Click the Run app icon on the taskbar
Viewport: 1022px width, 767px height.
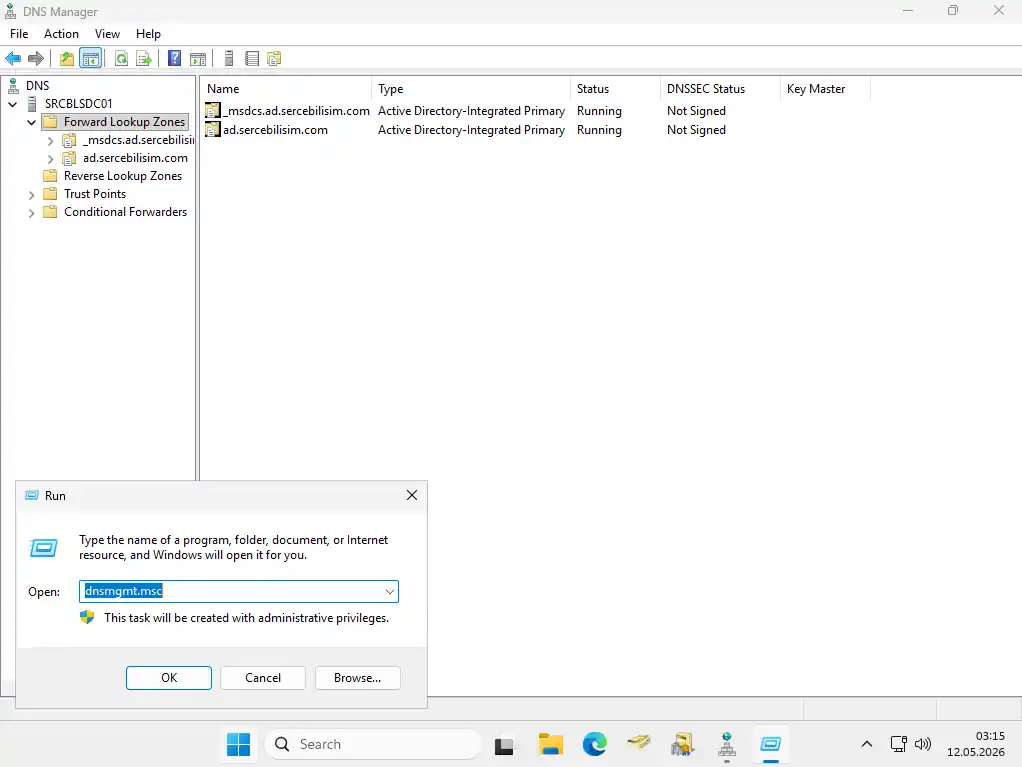(770, 744)
